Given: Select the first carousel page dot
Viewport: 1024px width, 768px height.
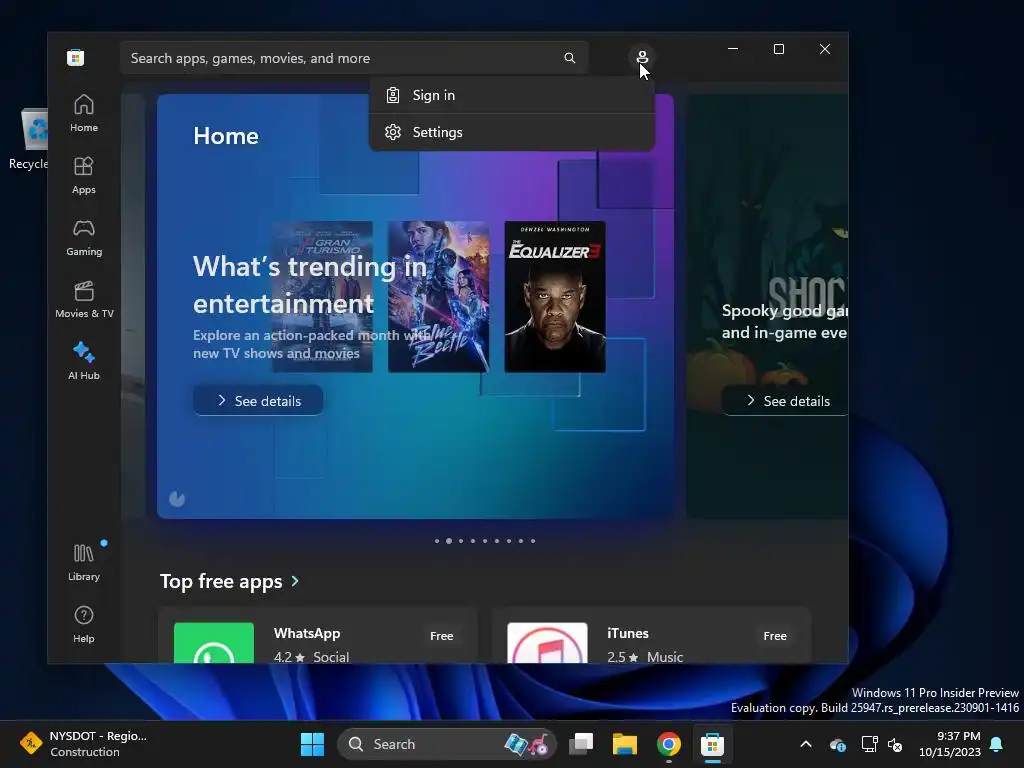Looking at the screenshot, I should (x=437, y=541).
